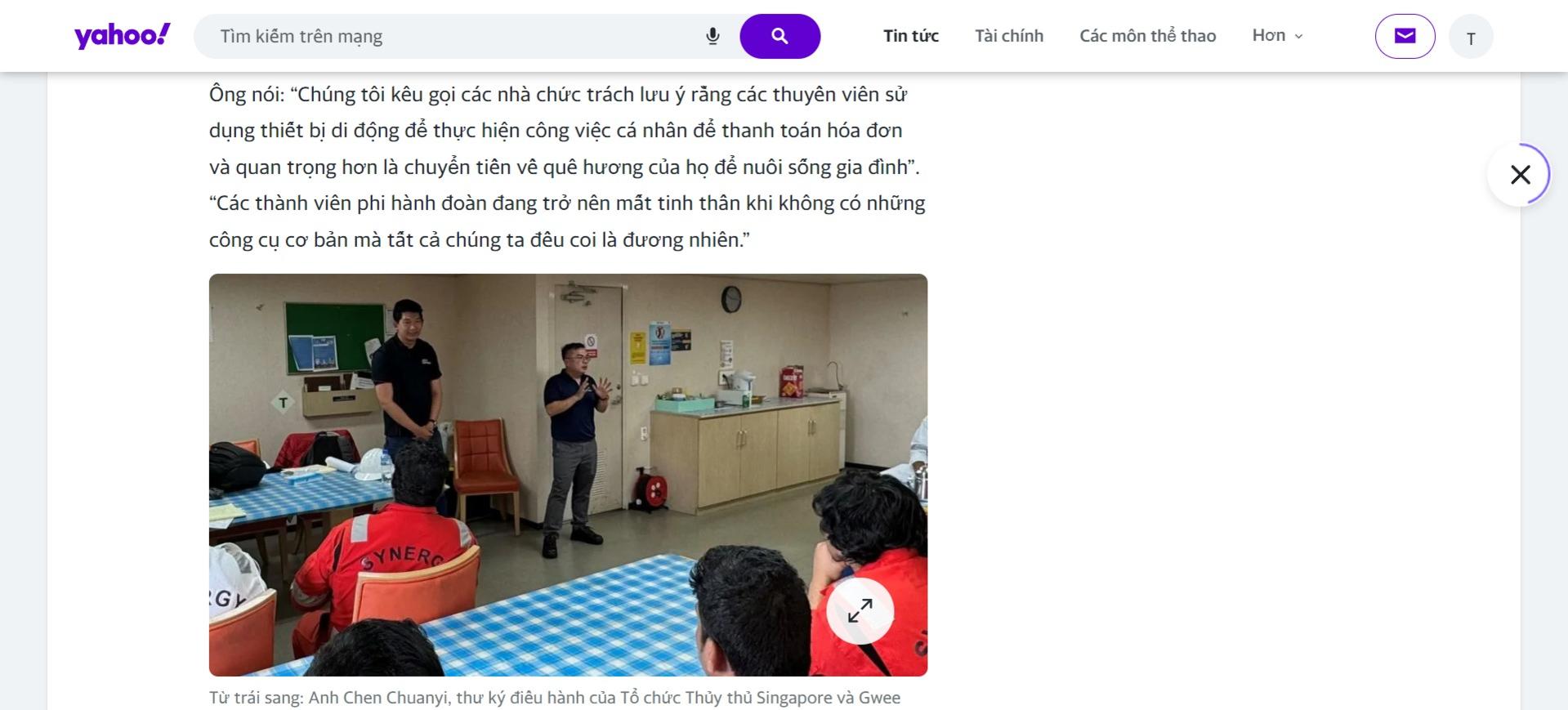This screenshot has height=710, width=1568.
Task: Click the wall clock in the photo
Action: [x=730, y=300]
